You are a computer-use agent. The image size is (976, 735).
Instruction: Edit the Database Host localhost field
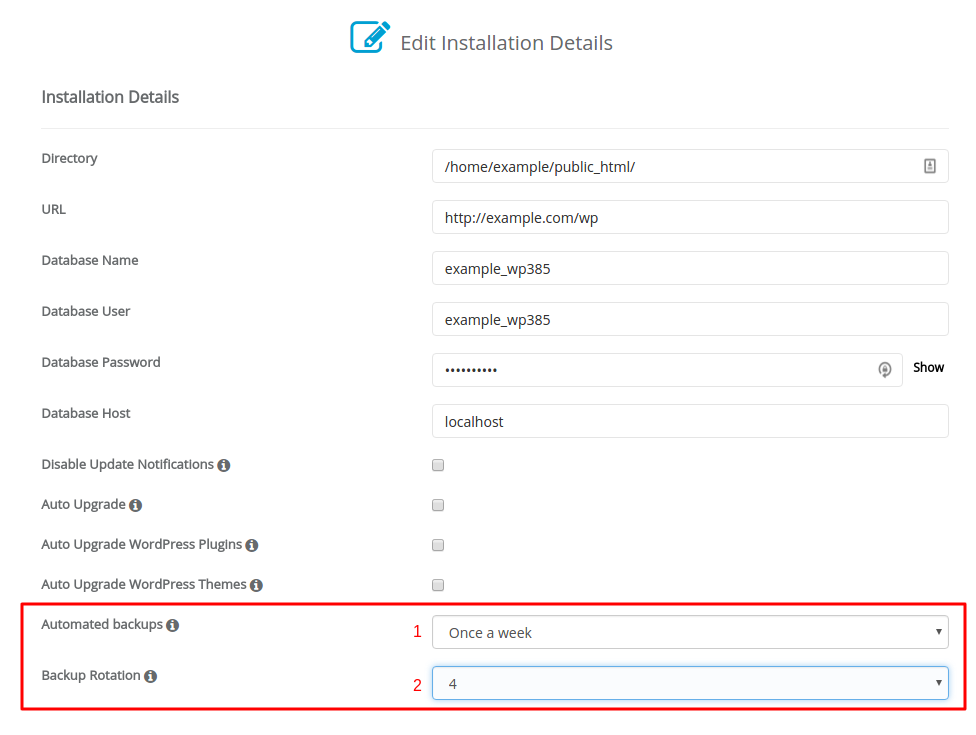click(690, 421)
